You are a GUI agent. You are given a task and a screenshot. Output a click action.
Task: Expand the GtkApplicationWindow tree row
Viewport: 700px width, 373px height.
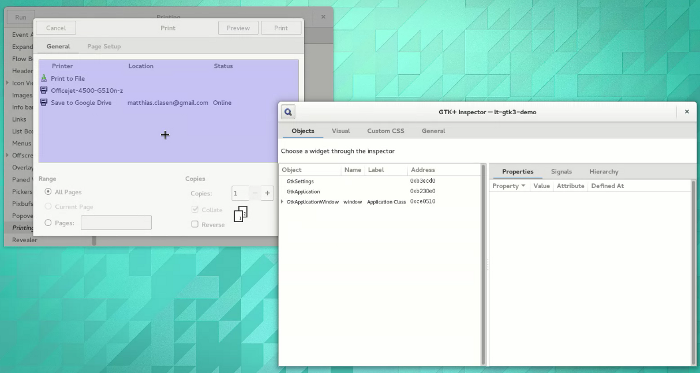[x=282, y=202]
